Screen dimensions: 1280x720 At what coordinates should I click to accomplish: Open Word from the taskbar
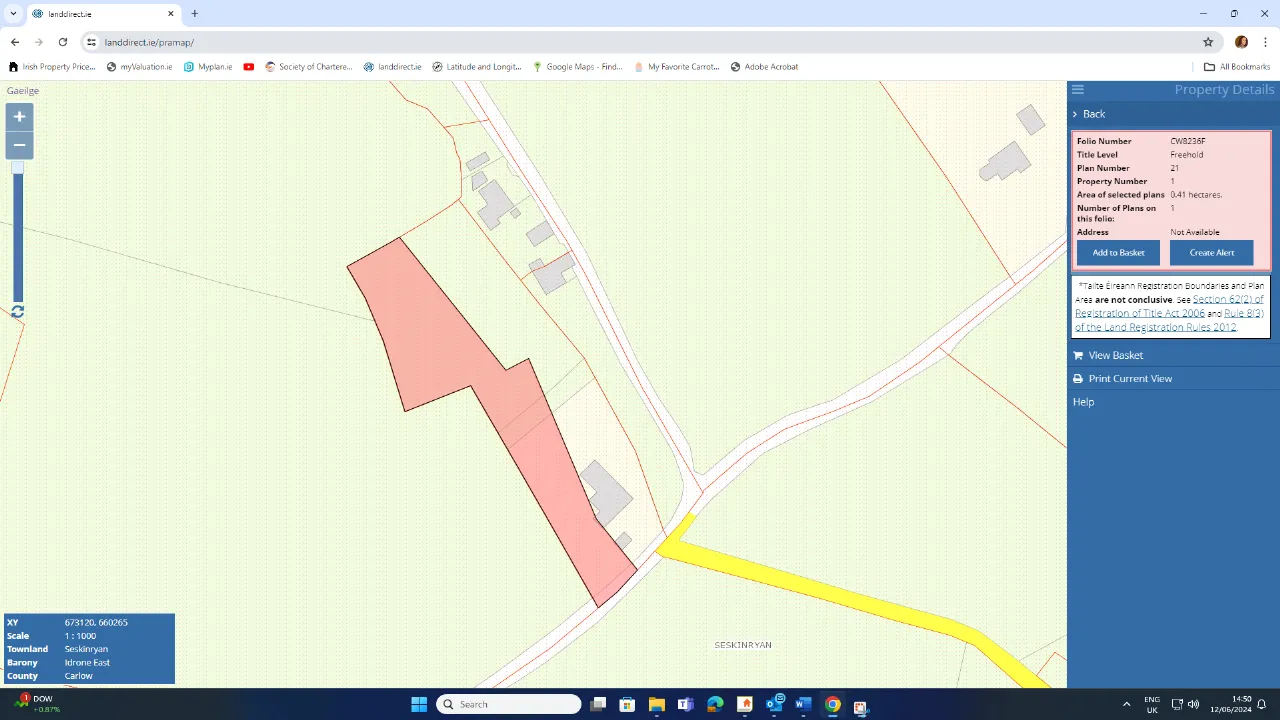pyautogui.click(x=803, y=704)
